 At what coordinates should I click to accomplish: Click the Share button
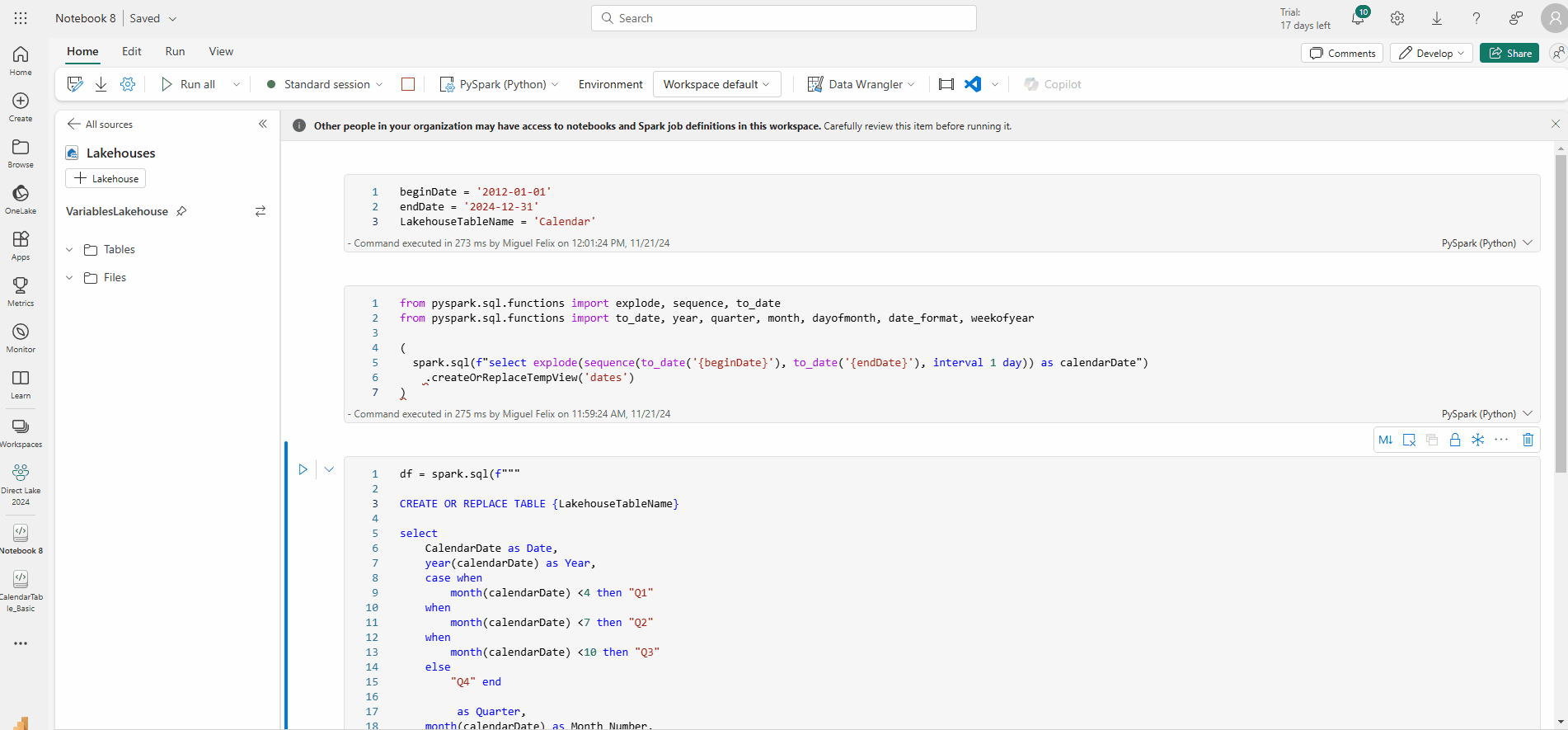pos(1509,53)
